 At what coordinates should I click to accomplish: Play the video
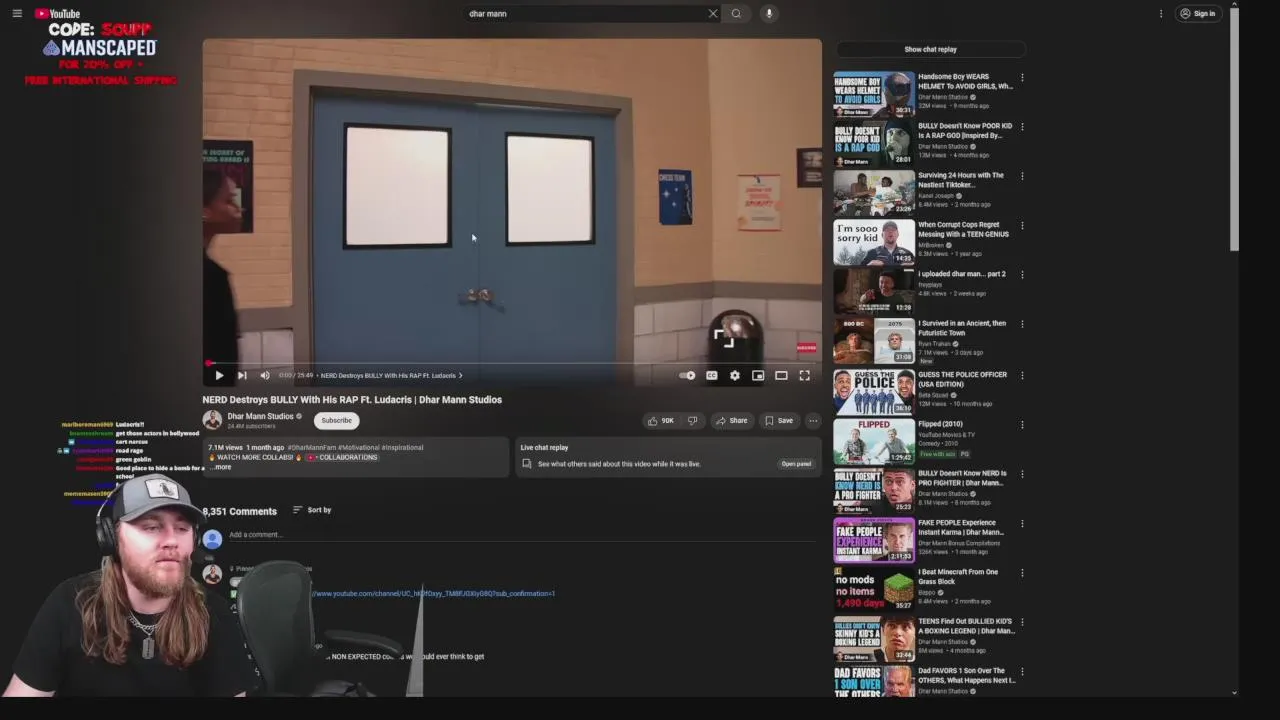click(219, 375)
